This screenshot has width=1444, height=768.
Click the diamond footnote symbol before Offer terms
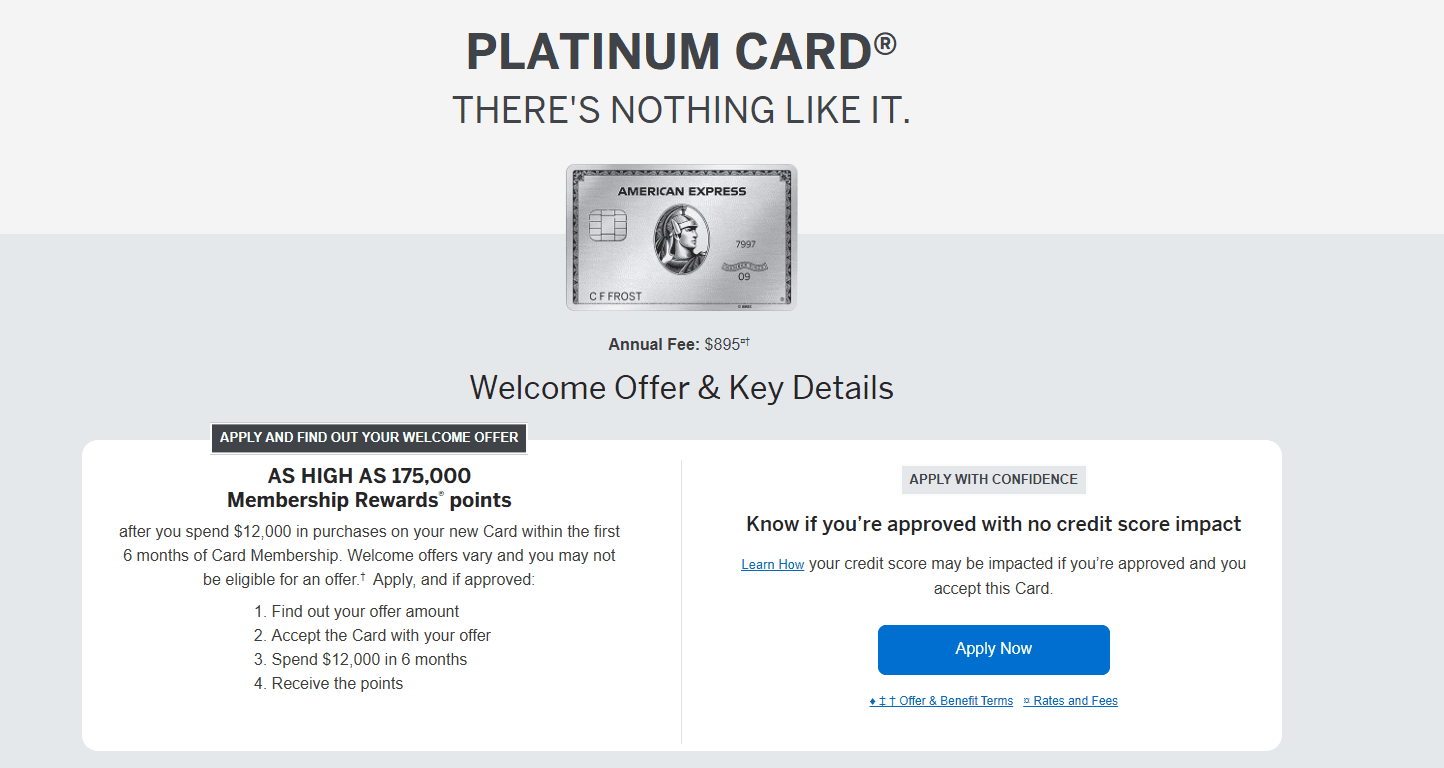click(x=872, y=700)
